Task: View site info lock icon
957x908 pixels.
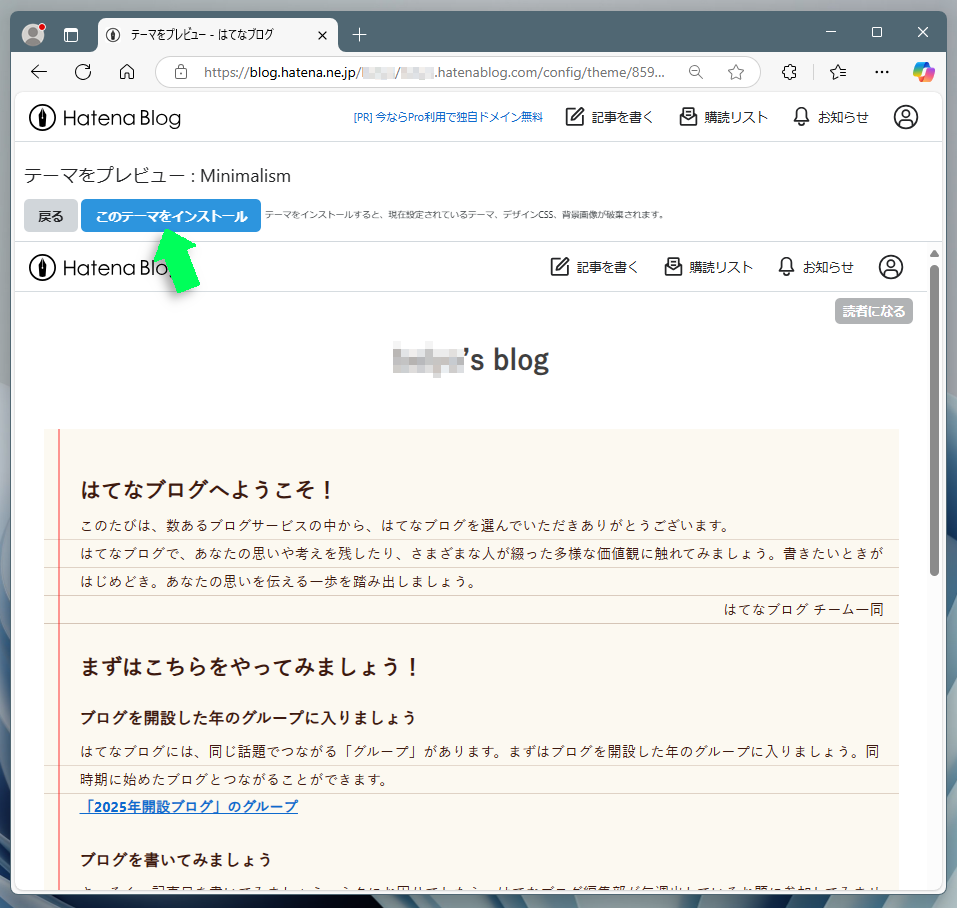Action: click(x=181, y=72)
